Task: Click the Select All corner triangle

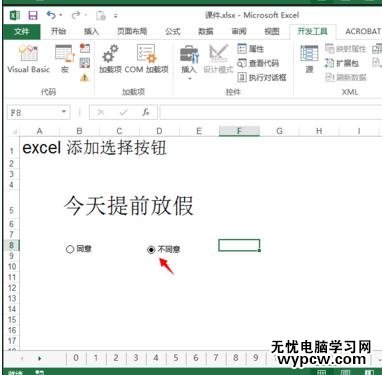Action: (14, 132)
